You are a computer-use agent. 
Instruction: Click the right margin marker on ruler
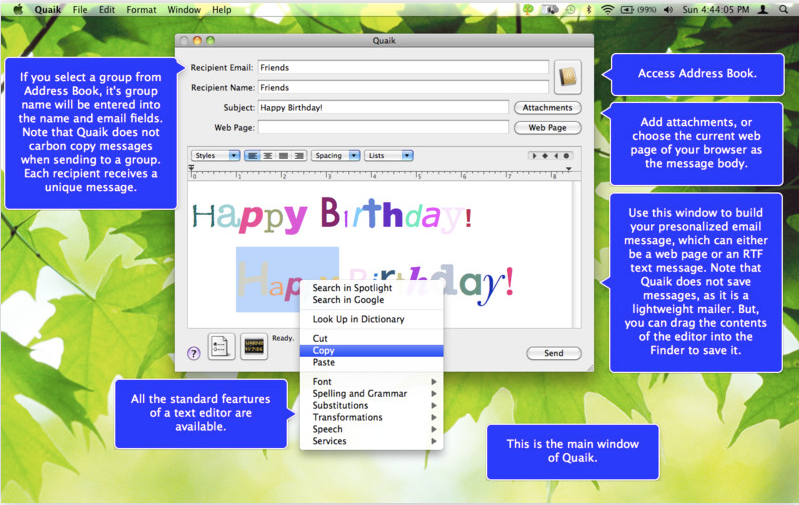[569, 169]
